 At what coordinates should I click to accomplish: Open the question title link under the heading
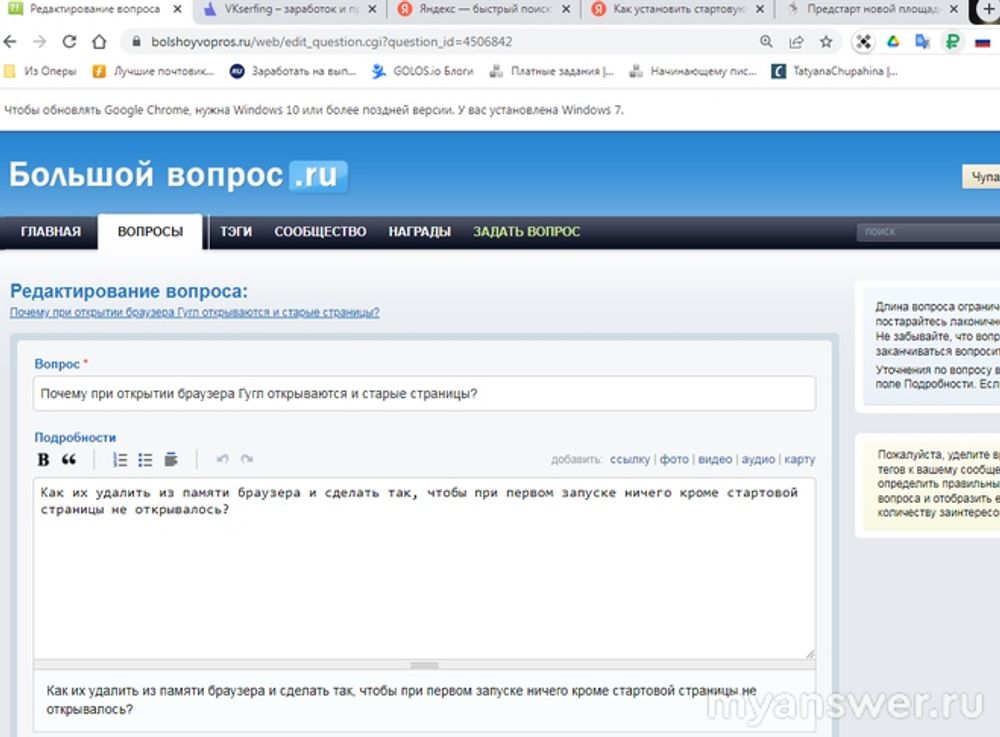[194, 312]
